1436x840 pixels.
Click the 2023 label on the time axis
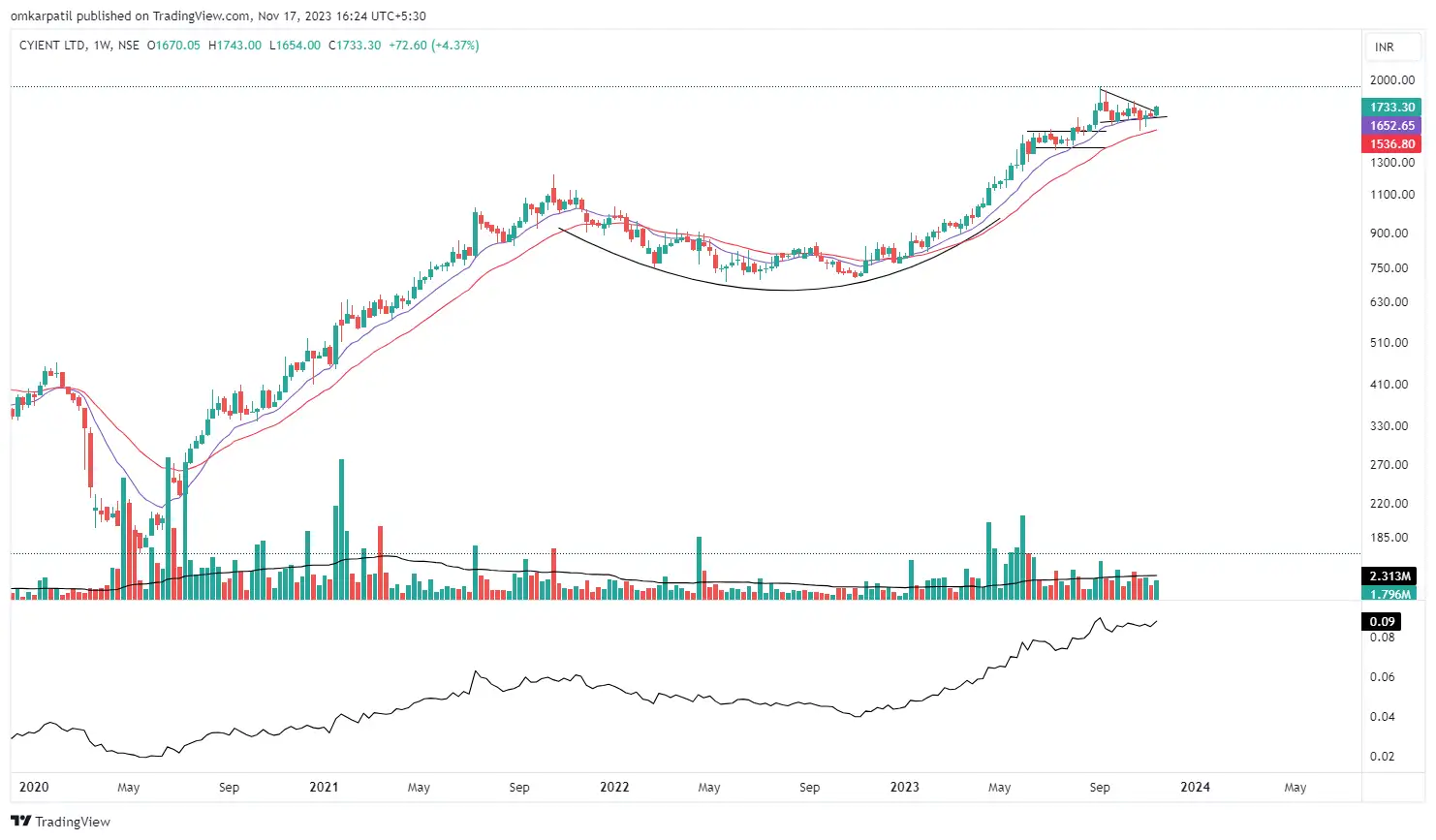[x=904, y=787]
